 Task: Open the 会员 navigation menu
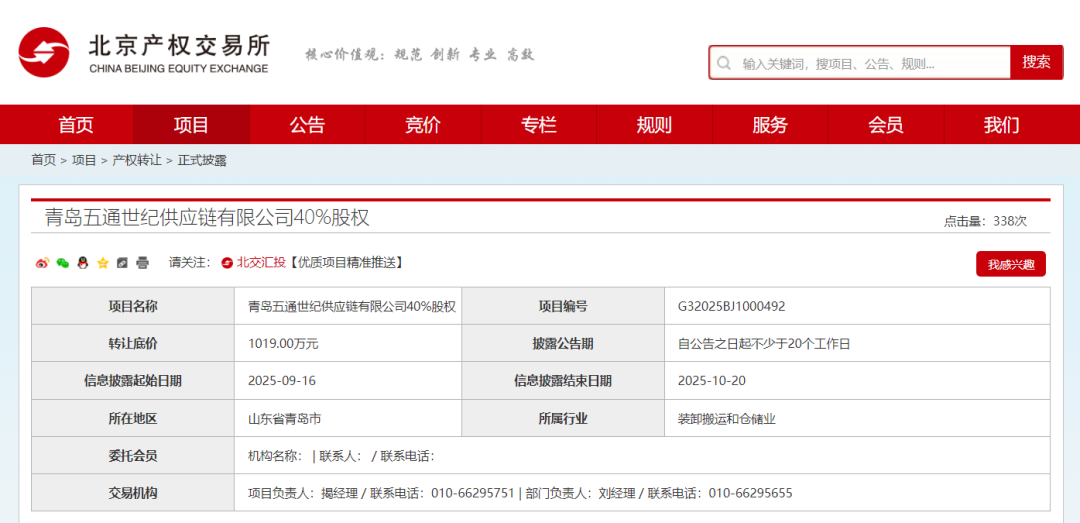point(886,125)
